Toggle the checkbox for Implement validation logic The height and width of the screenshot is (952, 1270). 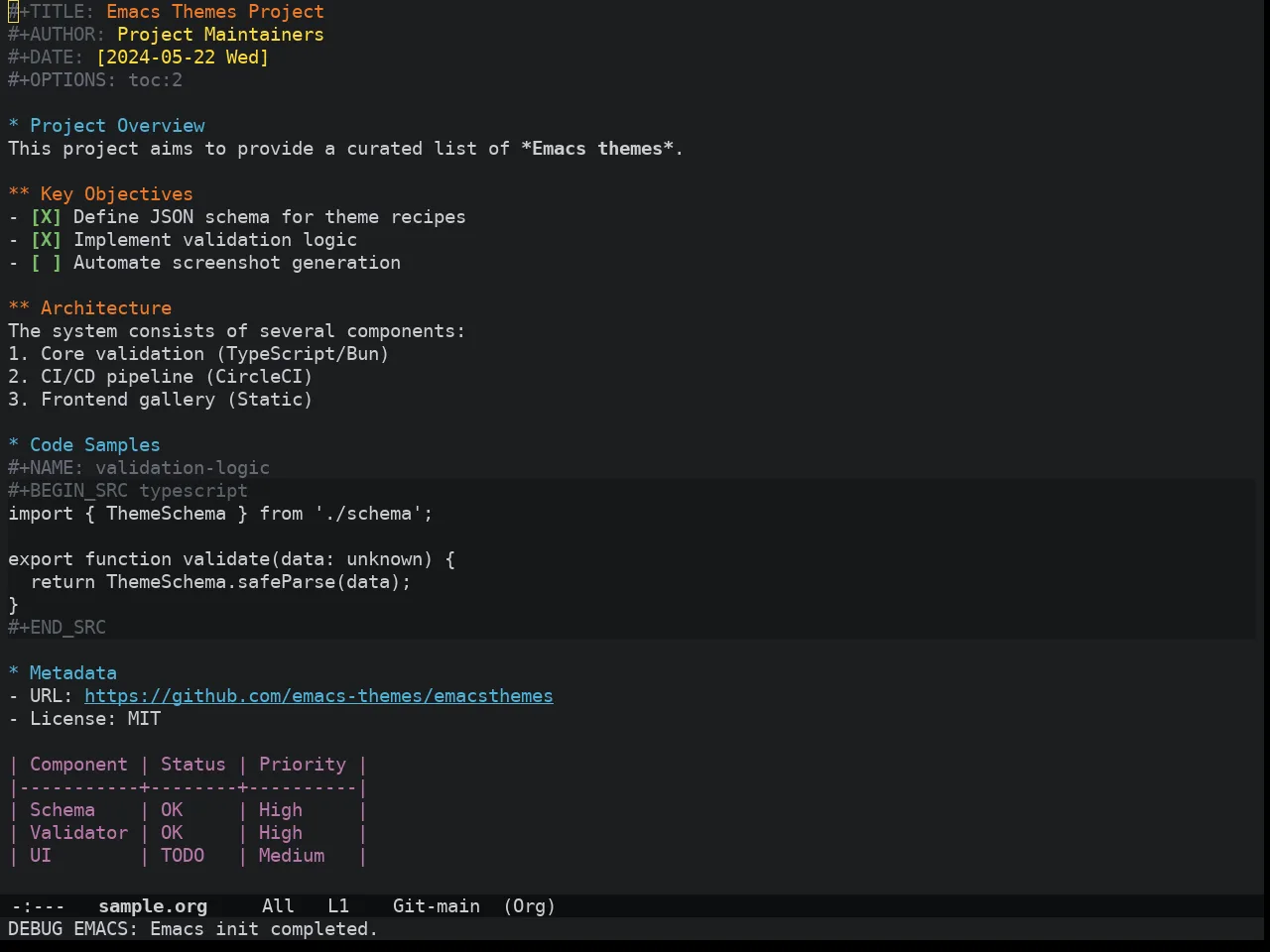(x=46, y=240)
